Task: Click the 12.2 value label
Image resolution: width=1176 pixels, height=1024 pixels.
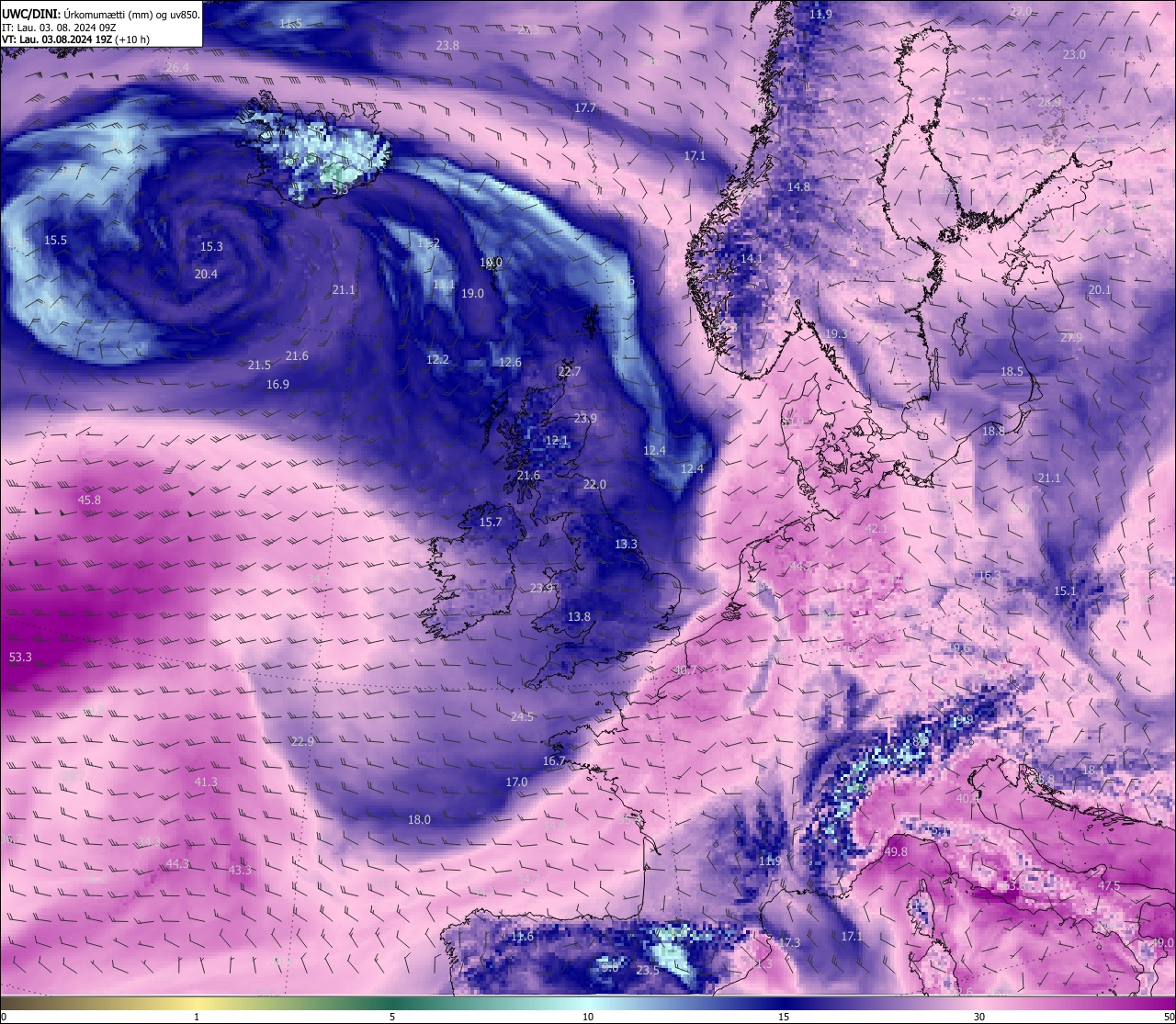Action: pyautogui.click(x=437, y=359)
